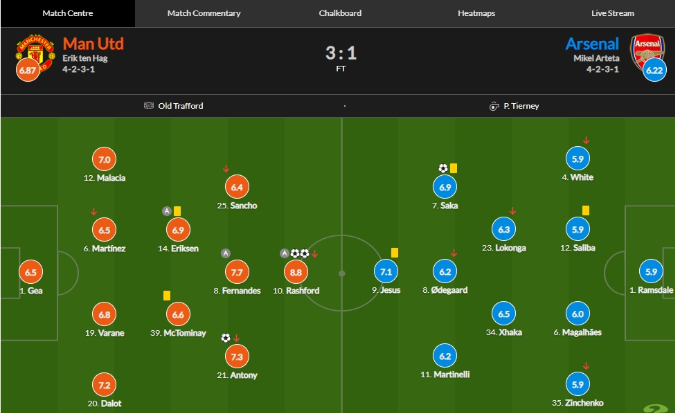Click the substitution arrow above Sancho
The image size is (675, 413).
pos(226,169)
